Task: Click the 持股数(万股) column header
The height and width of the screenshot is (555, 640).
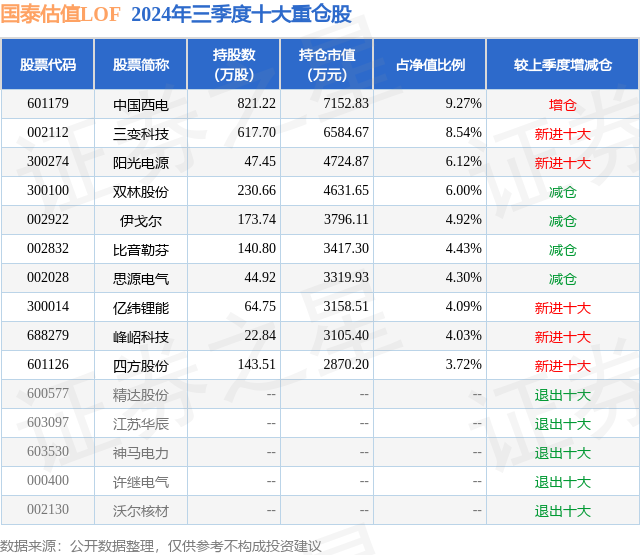Action: point(234,64)
